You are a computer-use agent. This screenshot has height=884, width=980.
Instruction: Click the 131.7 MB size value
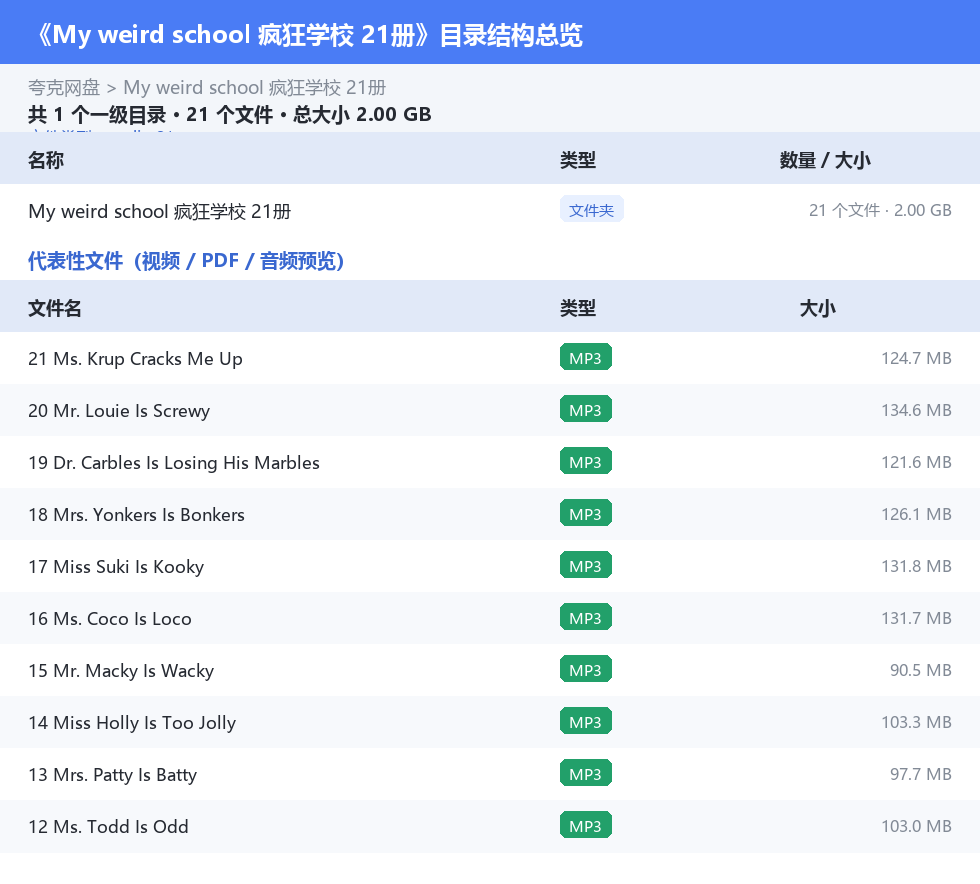pos(916,618)
